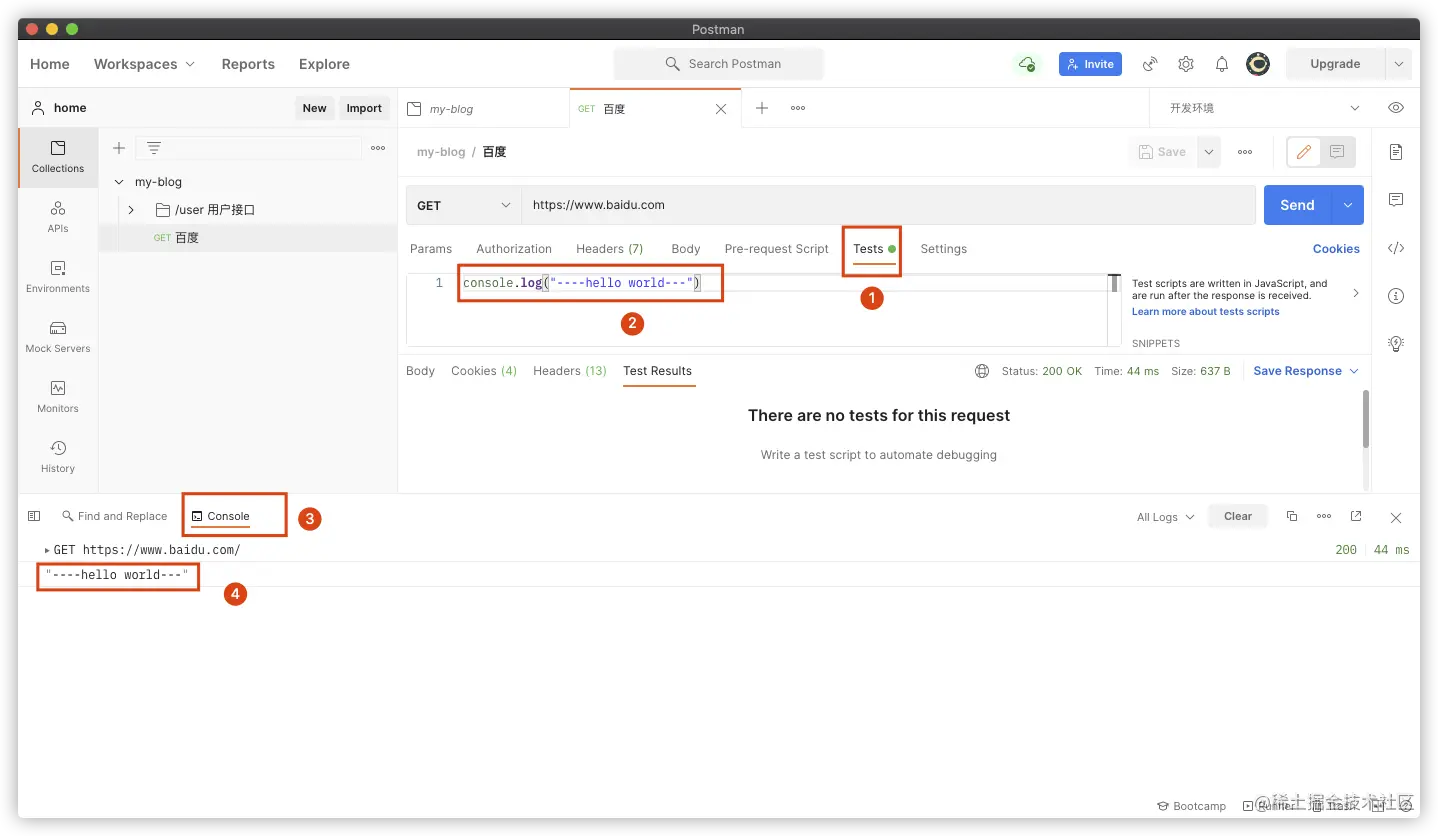Viewport: 1438px width, 836px height.
Task: Open the GET method dropdown
Action: pyautogui.click(x=464, y=205)
